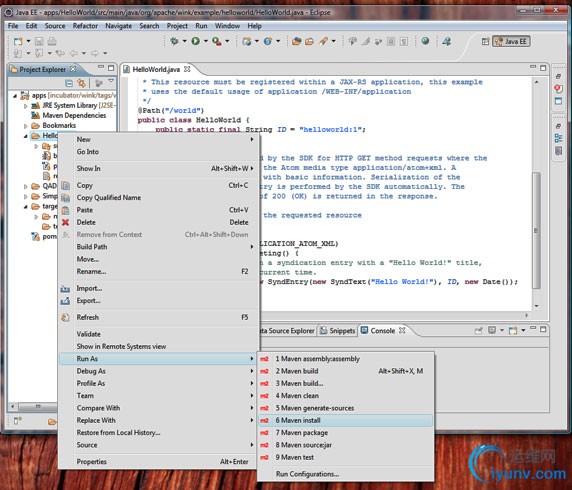The height and width of the screenshot is (490, 572).
Task: Click the Pin Console icon
Action: [x=478, y=330]
